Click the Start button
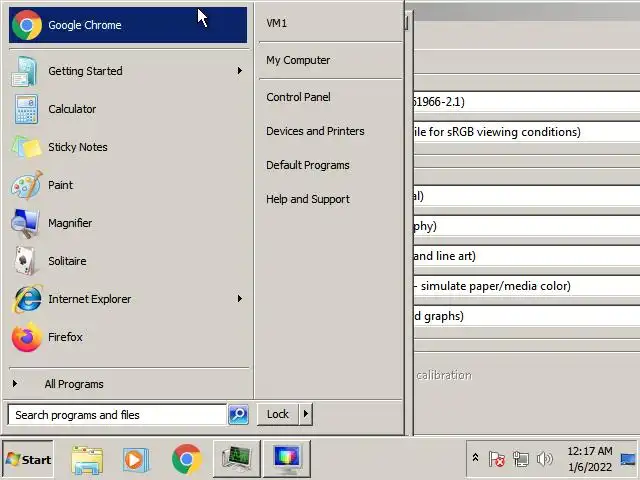 28,459
